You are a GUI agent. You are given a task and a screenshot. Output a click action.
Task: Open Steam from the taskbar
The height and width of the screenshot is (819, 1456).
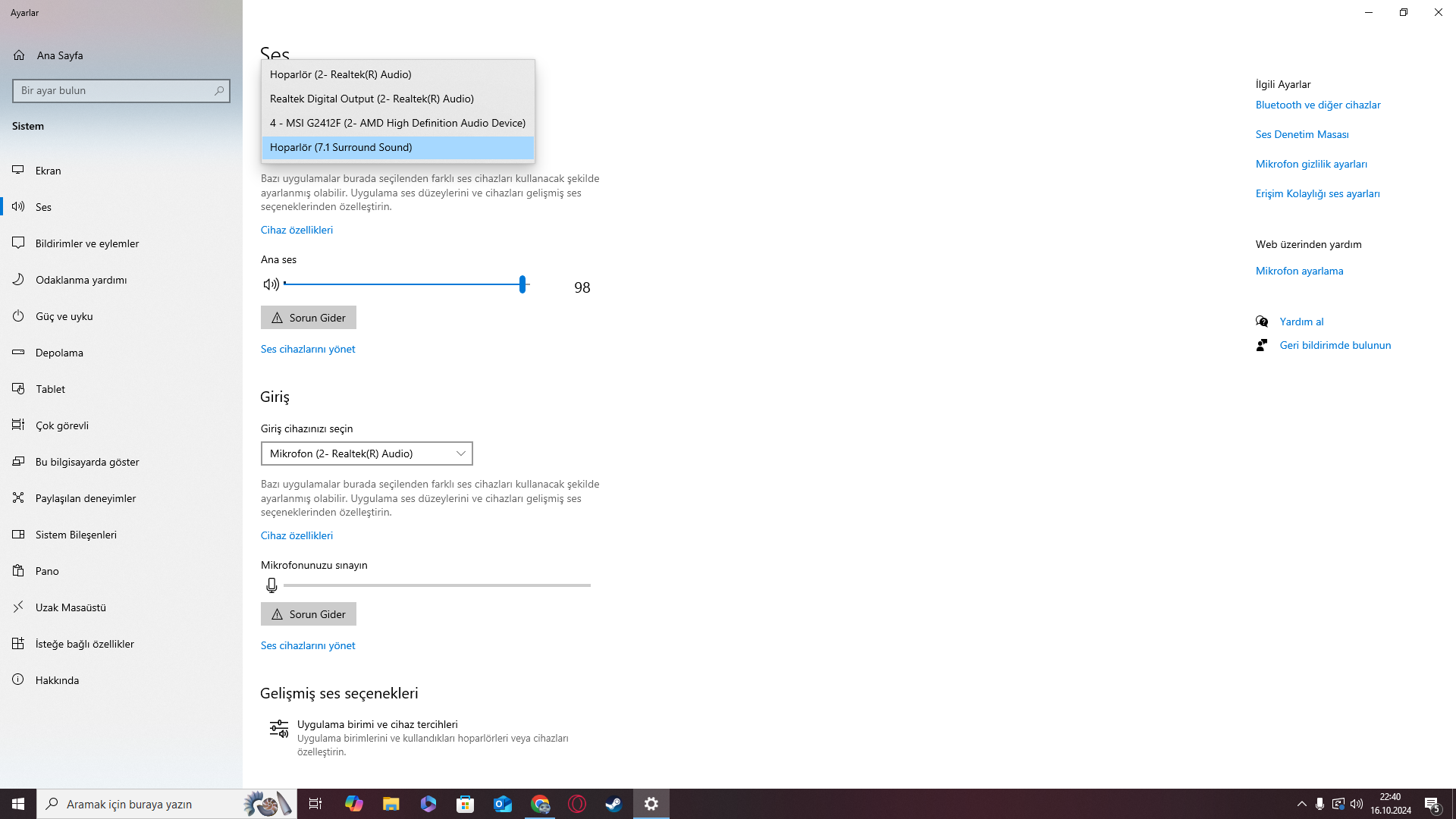click(613, 804)
